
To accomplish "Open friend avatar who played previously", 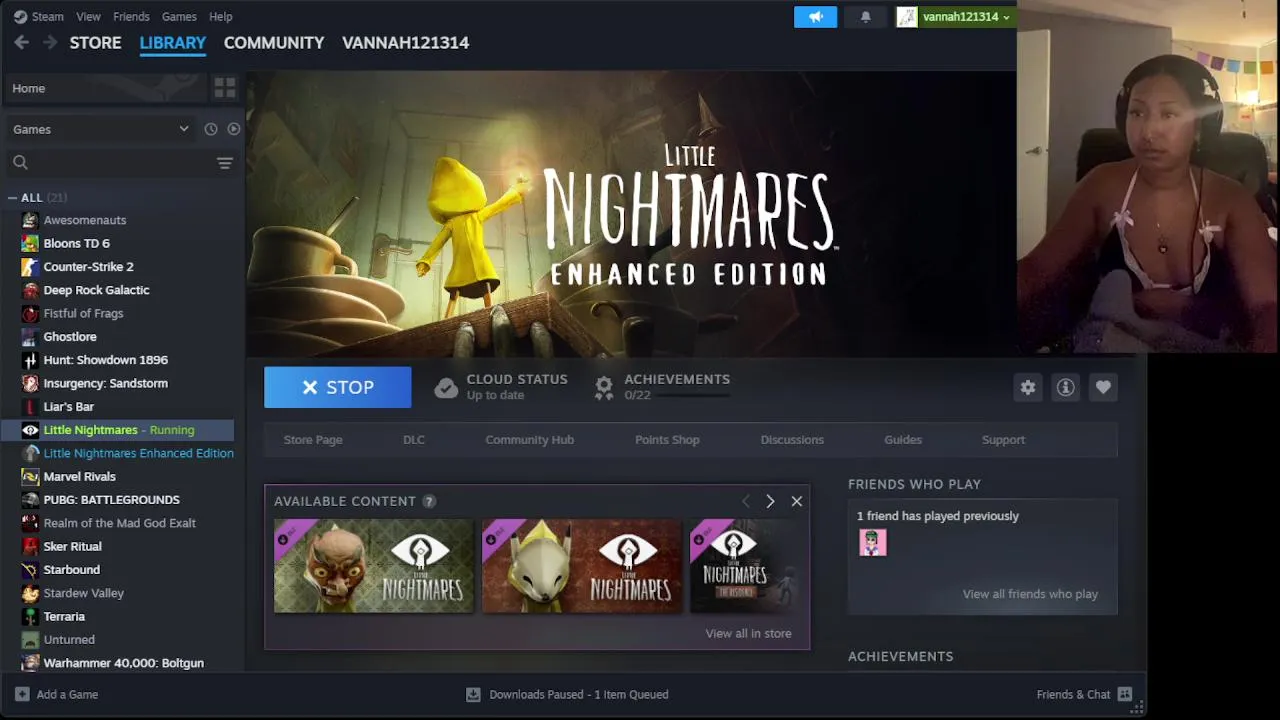I will [x=873, y=542].
